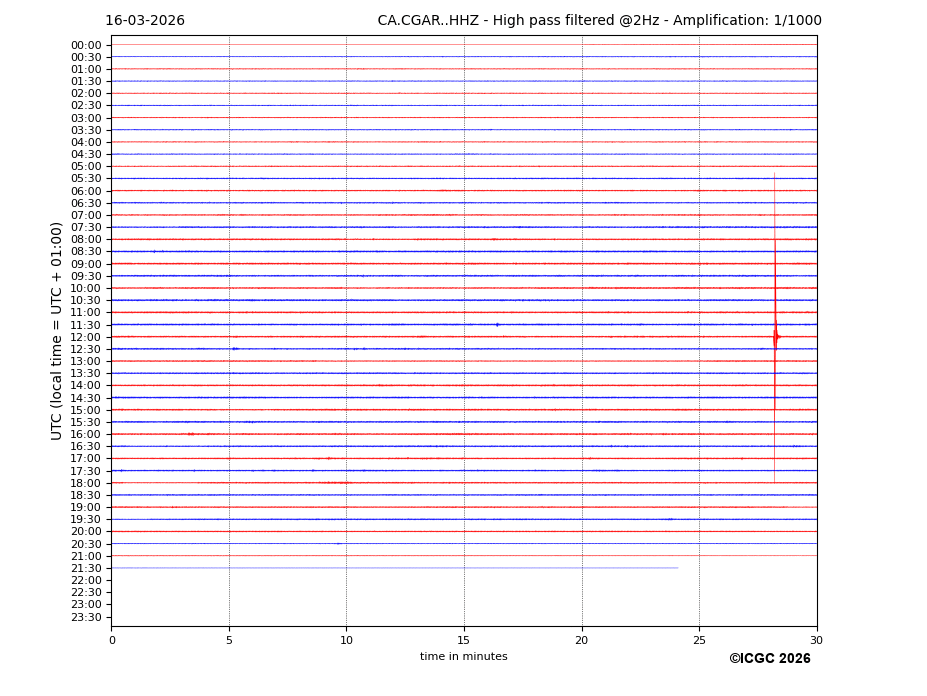Click the UTC local time y-axis label
Viewport: 927px width, 696px height.
pos(57,331)
